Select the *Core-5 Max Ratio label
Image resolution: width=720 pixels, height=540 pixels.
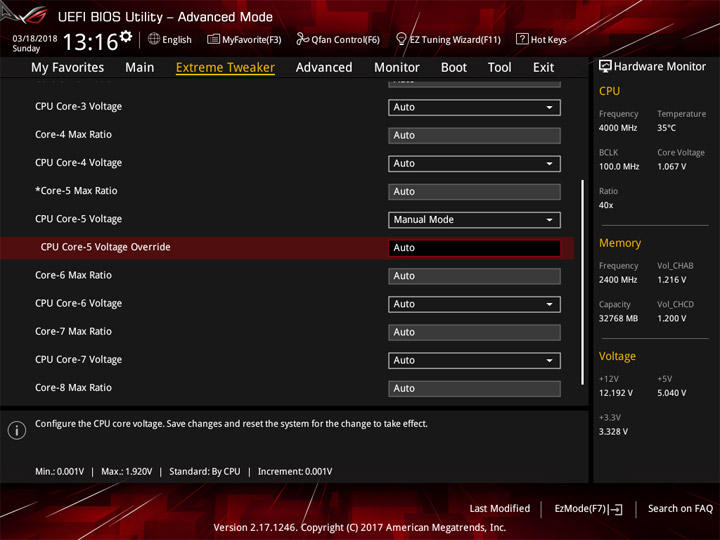(x=76, y=191)
